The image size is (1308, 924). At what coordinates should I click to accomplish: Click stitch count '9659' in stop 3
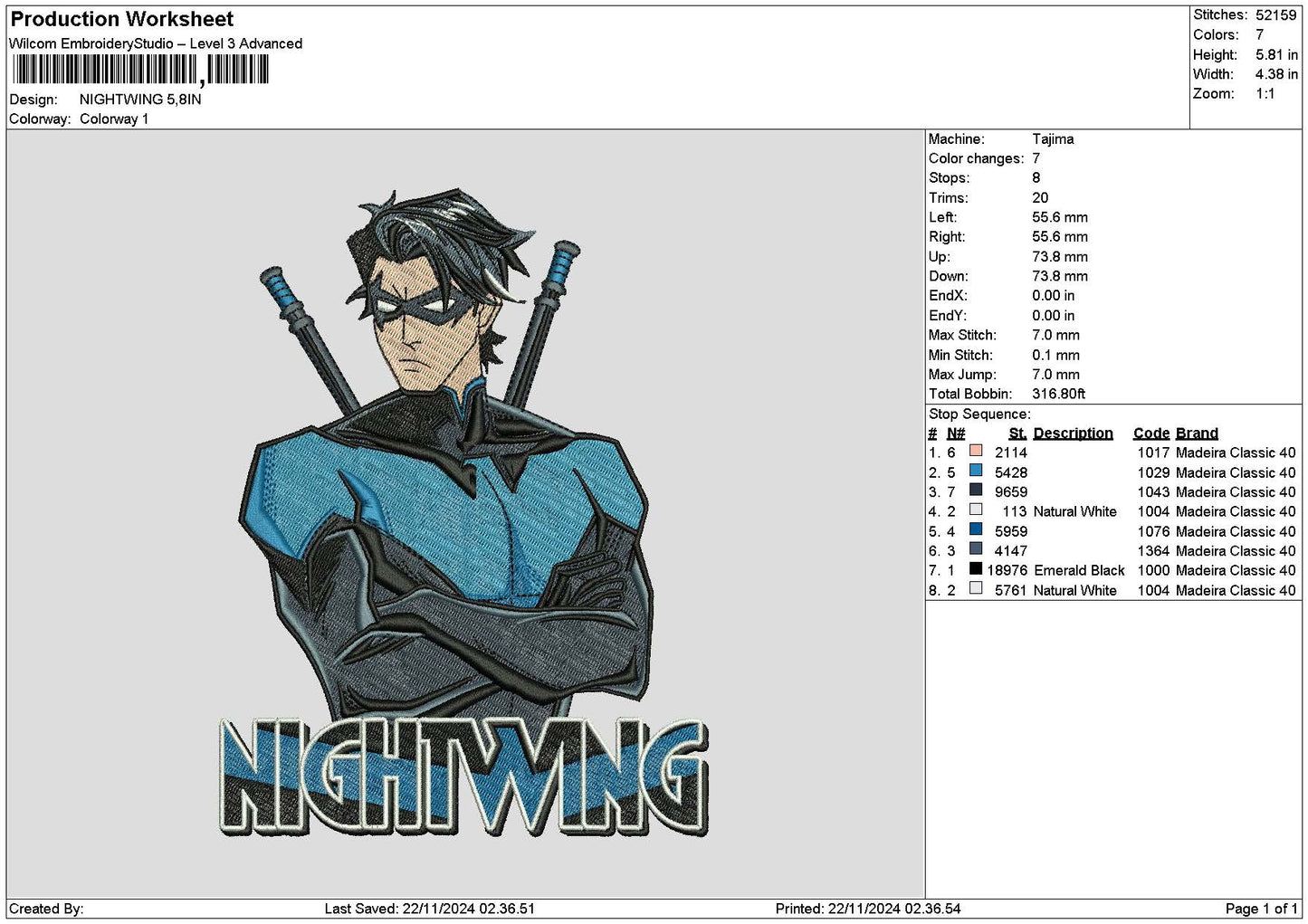click(1011, 492)
